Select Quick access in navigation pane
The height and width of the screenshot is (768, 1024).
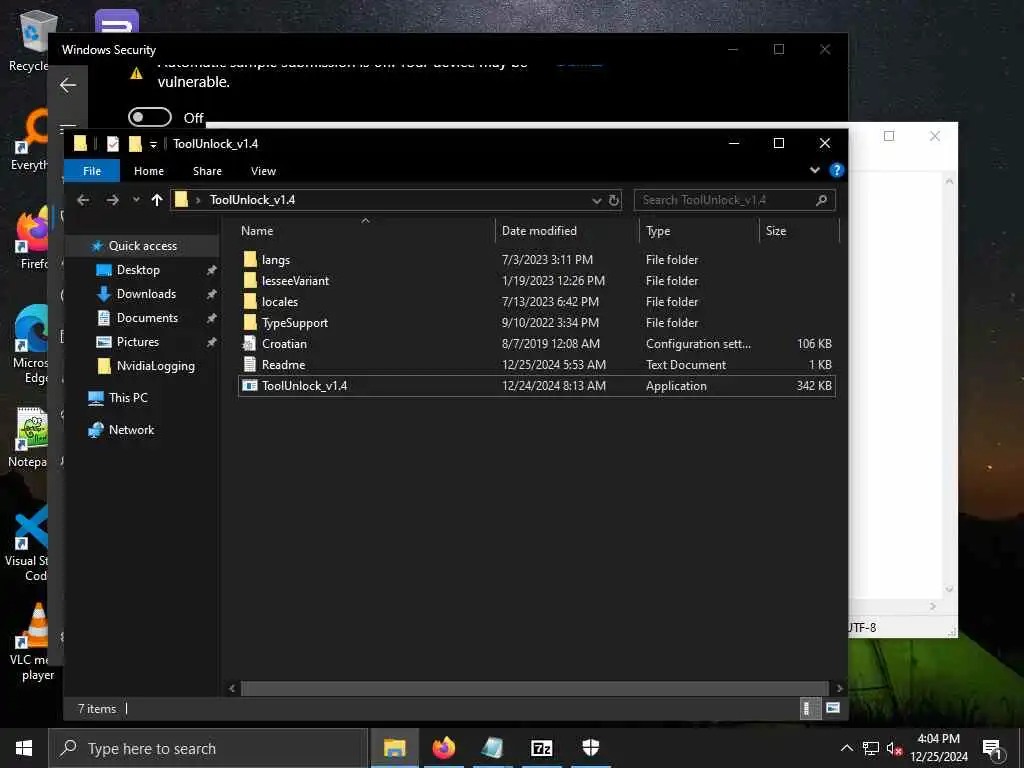click(142, 246)
